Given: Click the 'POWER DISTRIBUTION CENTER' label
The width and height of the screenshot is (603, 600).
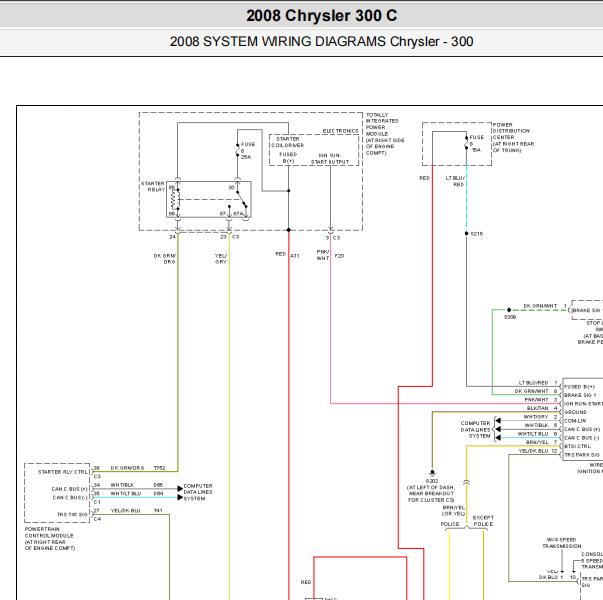Looking at the screenshot, I should [513, 137].
